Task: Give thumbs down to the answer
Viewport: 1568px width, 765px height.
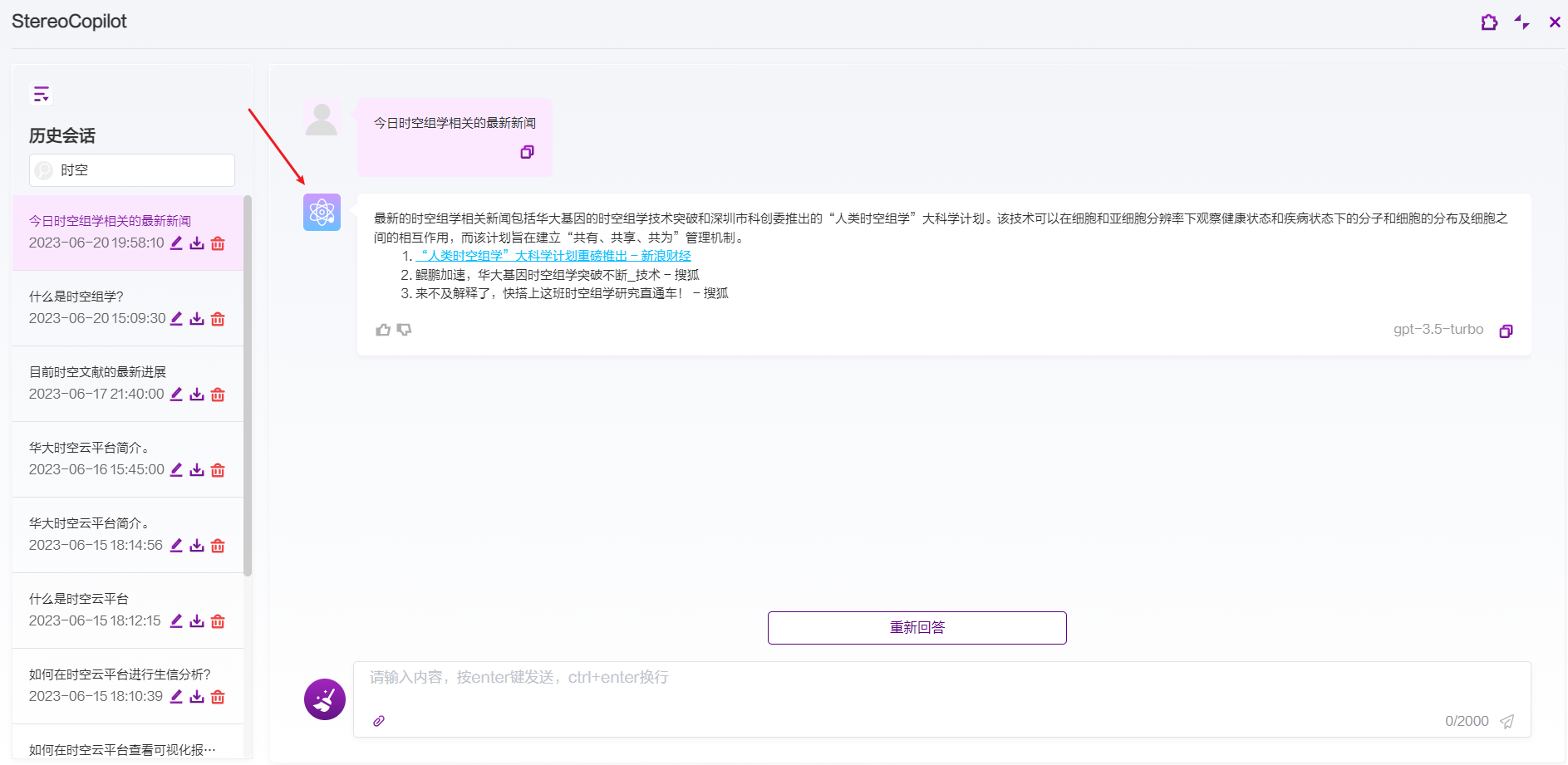Action: [x=405, y=330]
